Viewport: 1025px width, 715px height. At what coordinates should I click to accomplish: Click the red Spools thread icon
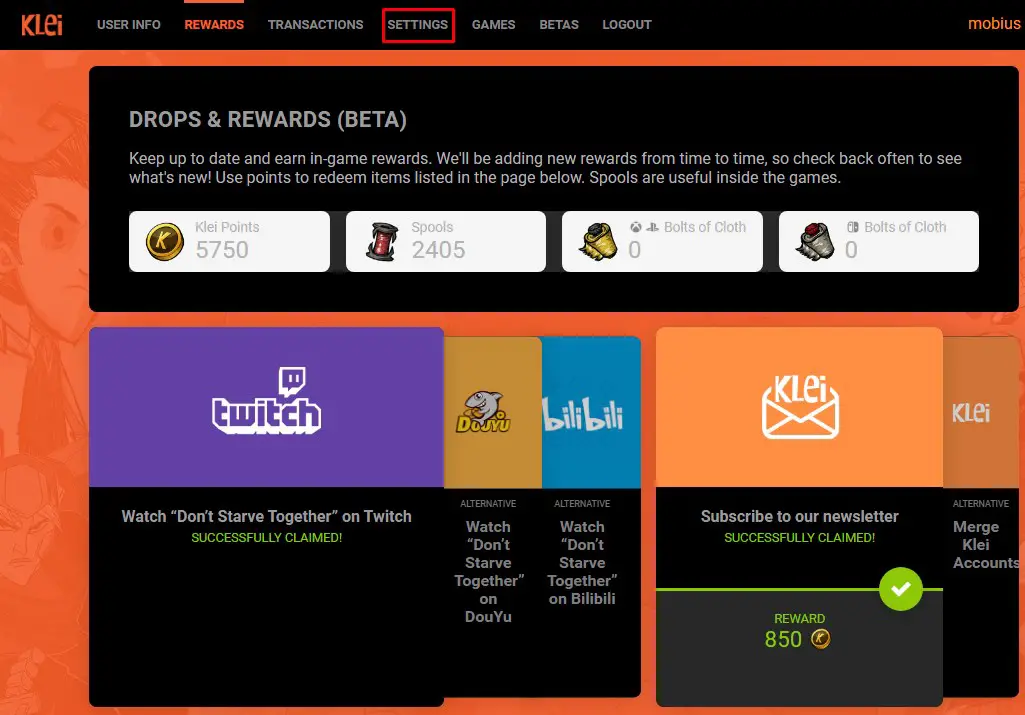tap(382, 241)
